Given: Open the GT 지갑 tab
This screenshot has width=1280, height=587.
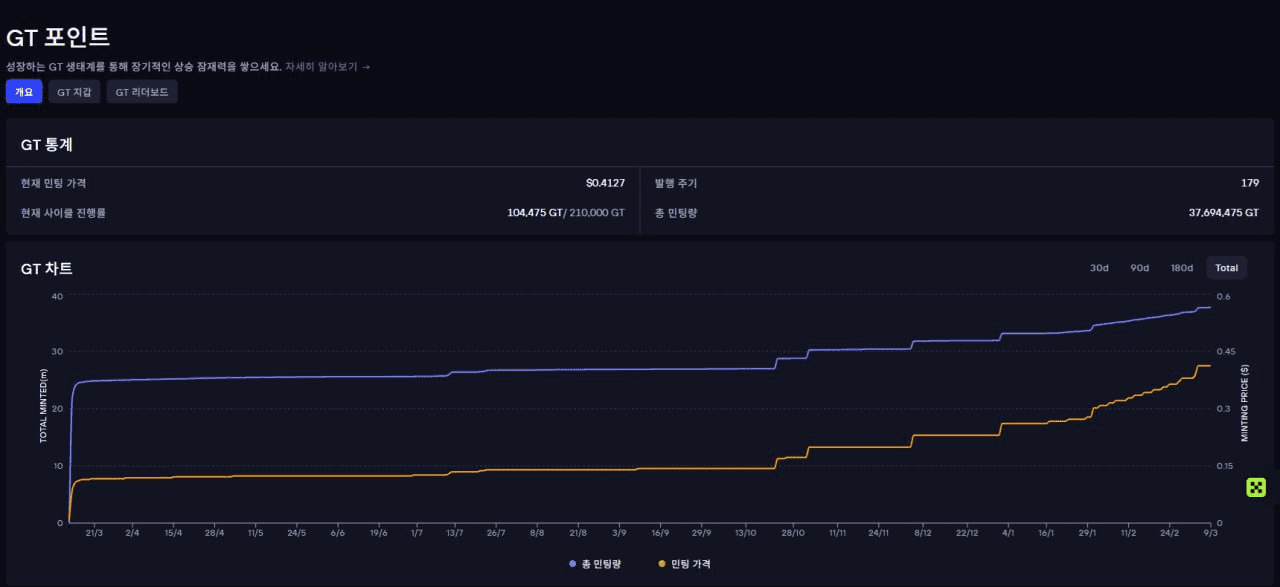Looking at the screenshot, I should pyautogui.click(x=74, y=92).
